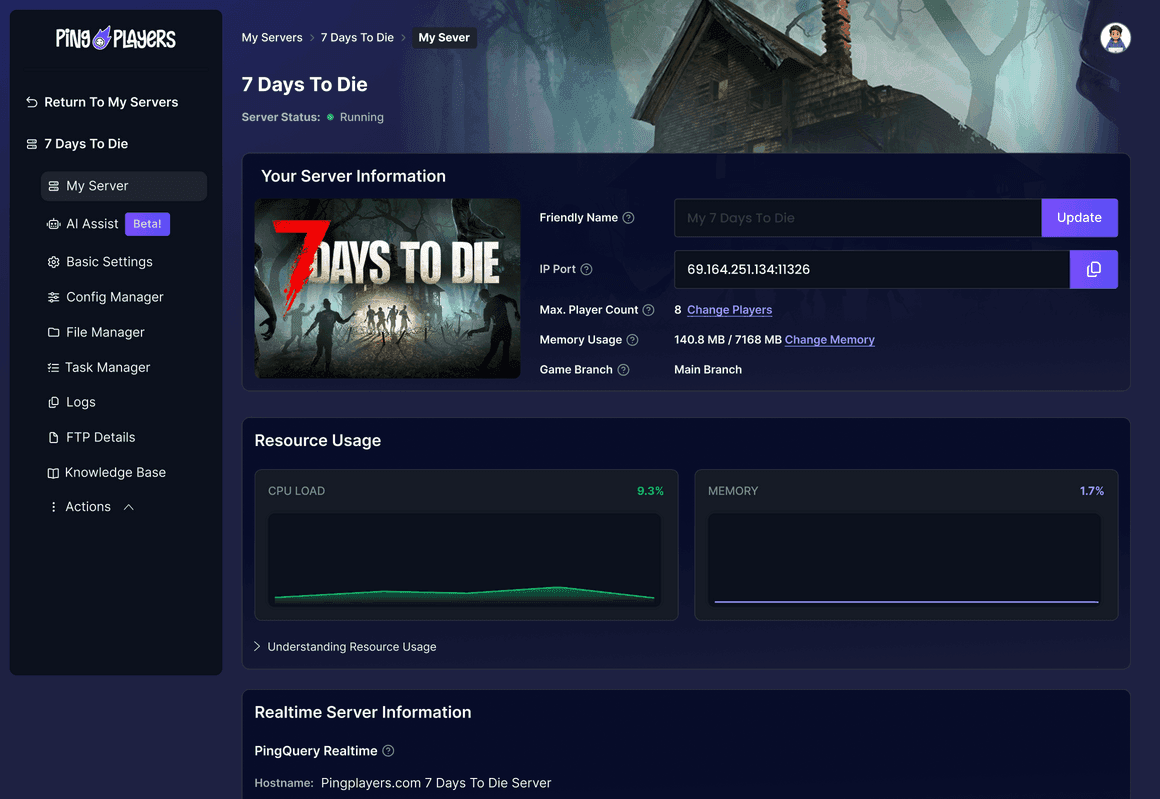This screenshot has height=799, width=1160.
Task: Click the IP Port text field
Action: [x=871, y=269]
